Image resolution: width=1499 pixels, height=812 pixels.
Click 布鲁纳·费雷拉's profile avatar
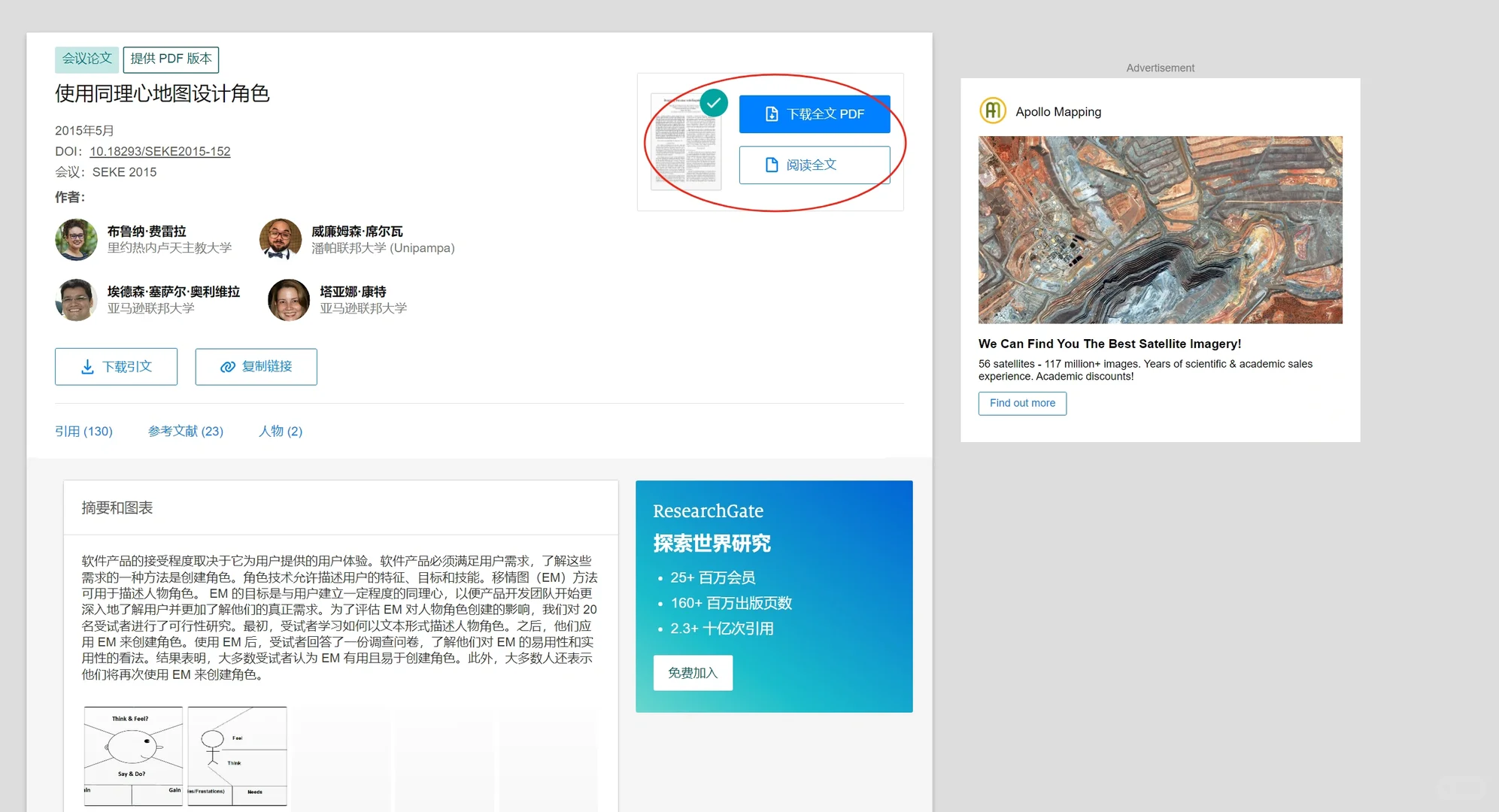(x=75, y=239)
